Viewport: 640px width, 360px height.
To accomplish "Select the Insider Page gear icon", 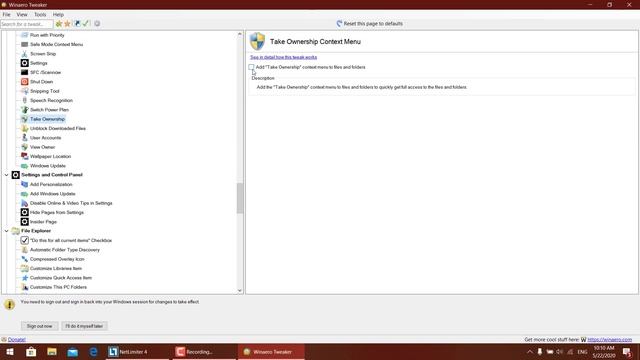I will click(x=24, y=222).
